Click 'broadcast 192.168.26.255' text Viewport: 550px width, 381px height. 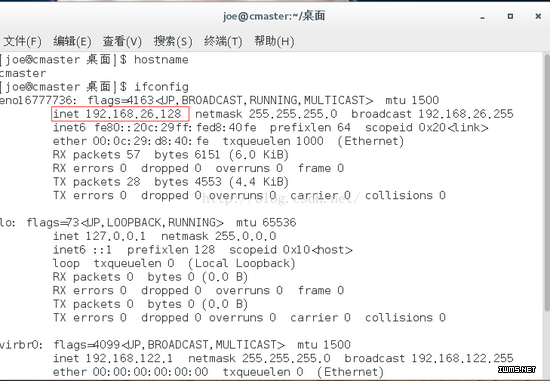432,114
